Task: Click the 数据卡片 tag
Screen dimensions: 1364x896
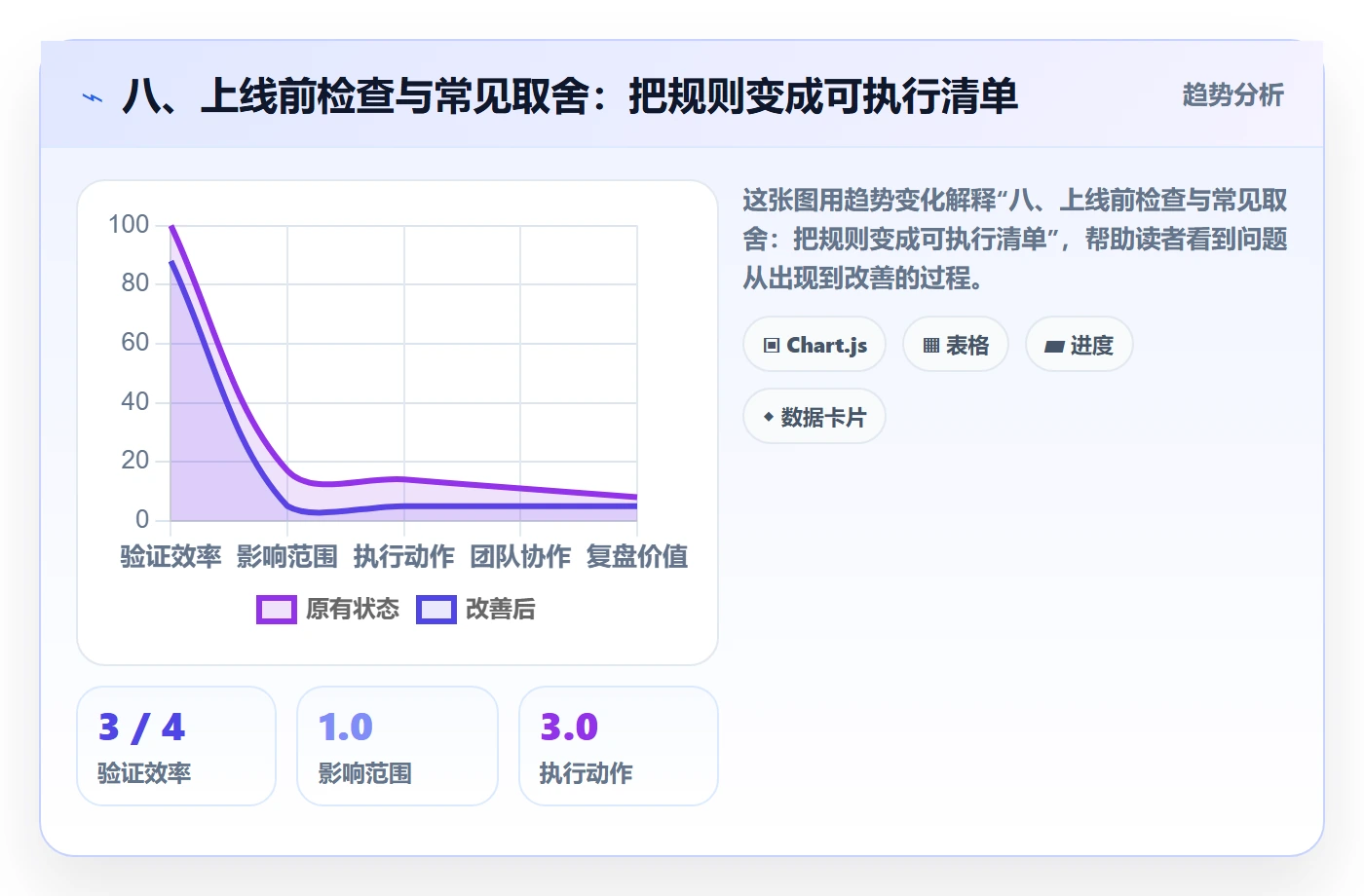Action: coord(815,417)
